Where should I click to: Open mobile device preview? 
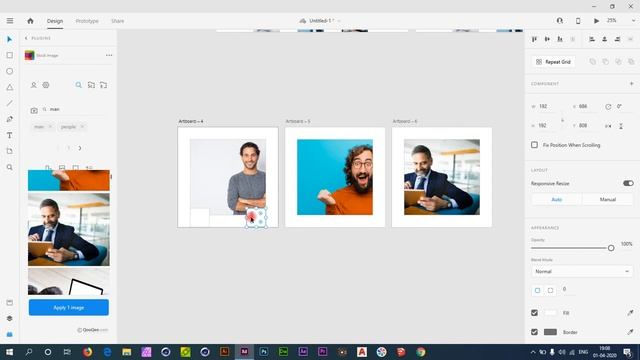click(578, 21)
